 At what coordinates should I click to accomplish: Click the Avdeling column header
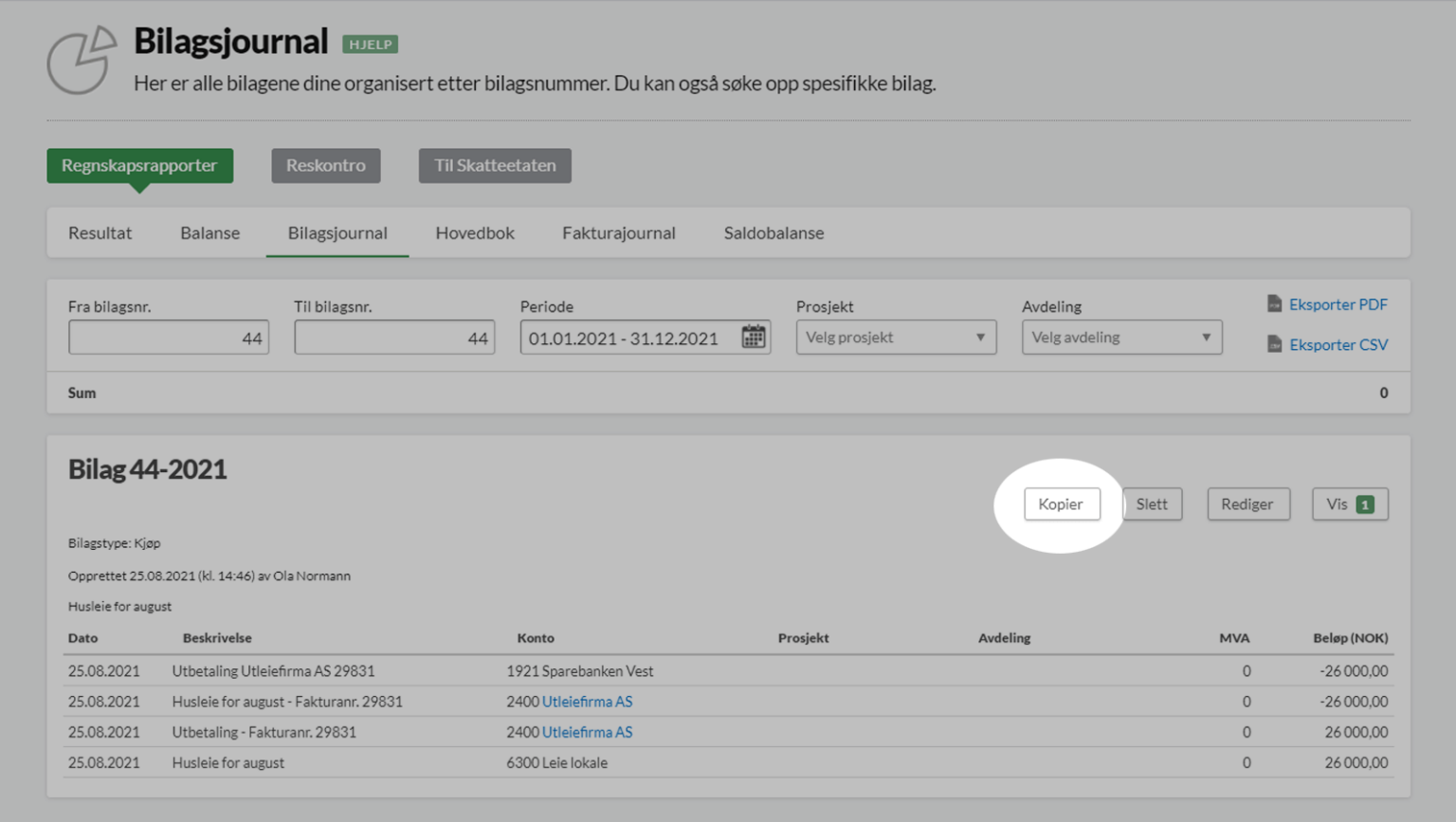pyautogui.click(x=1004, y=638)
